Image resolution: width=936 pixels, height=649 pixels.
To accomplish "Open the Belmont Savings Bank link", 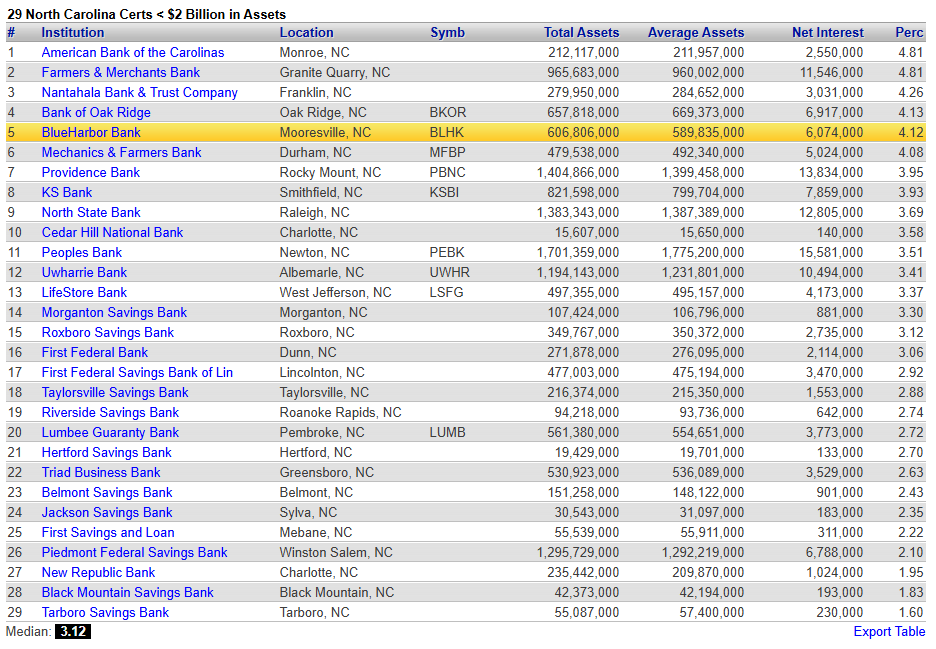I will tap(107, 493).
